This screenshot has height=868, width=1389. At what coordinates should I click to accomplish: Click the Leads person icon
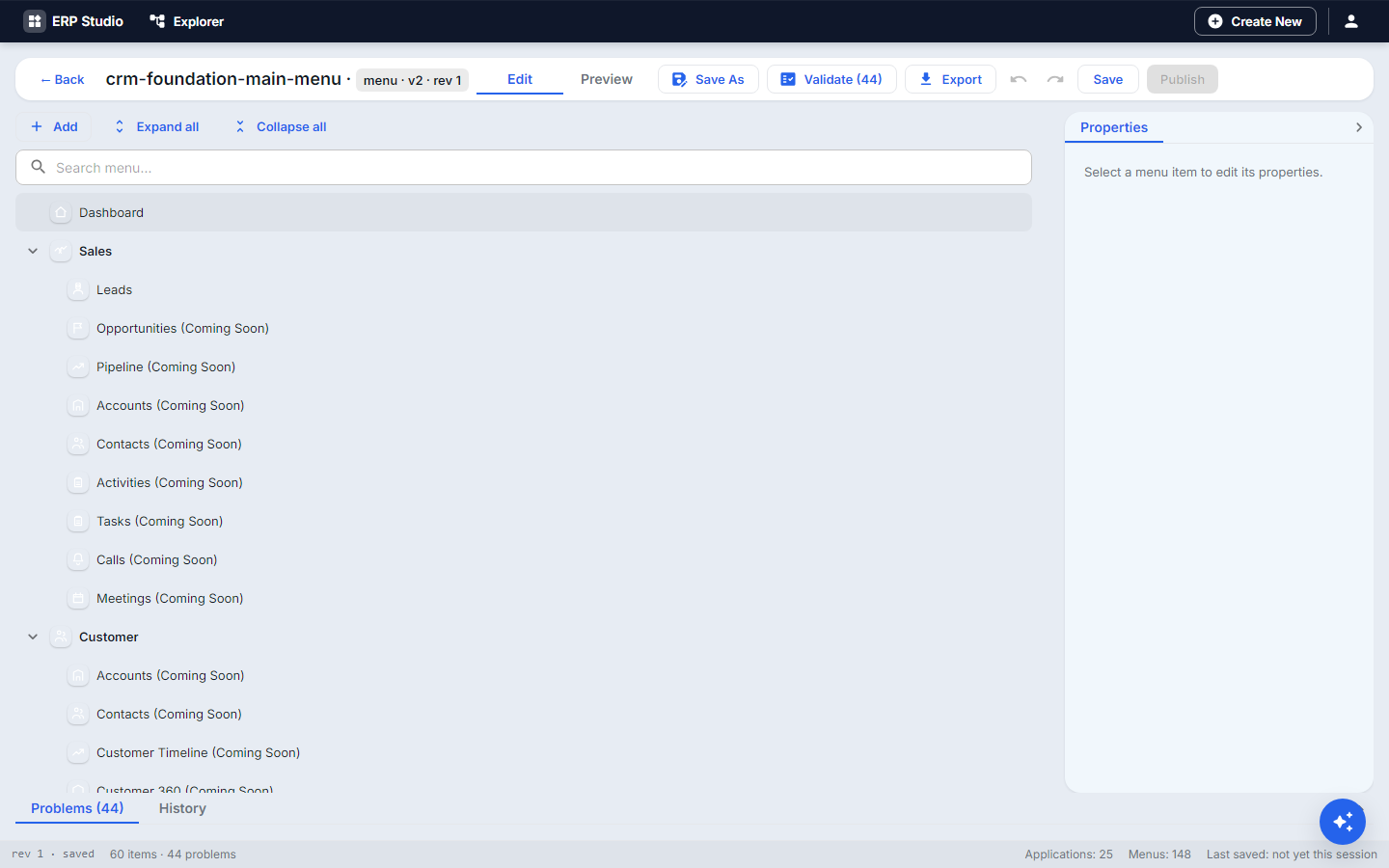78,289
